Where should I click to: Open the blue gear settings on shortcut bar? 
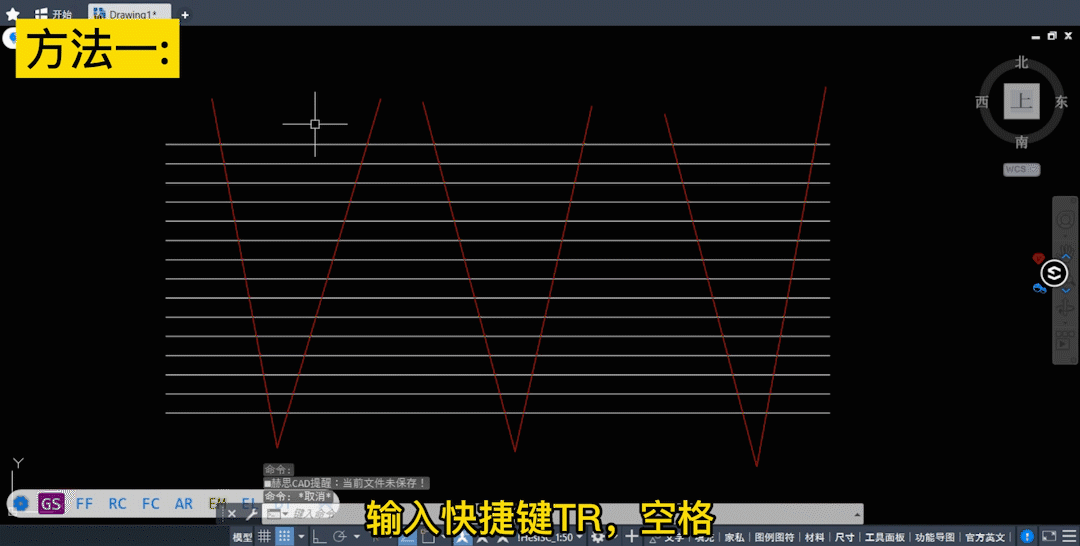(x=21, y=503)
